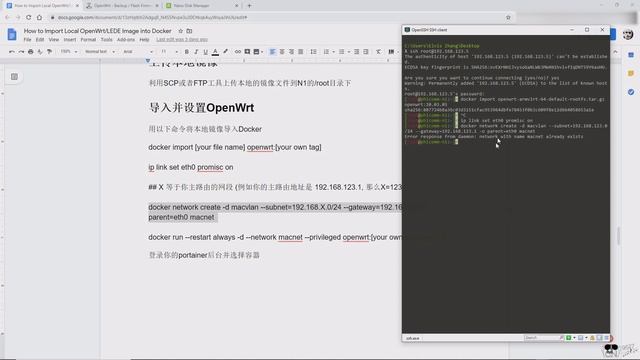Open the Edit menu
The width and height of the screenshot is (640, 360).
tap(40, 40)
